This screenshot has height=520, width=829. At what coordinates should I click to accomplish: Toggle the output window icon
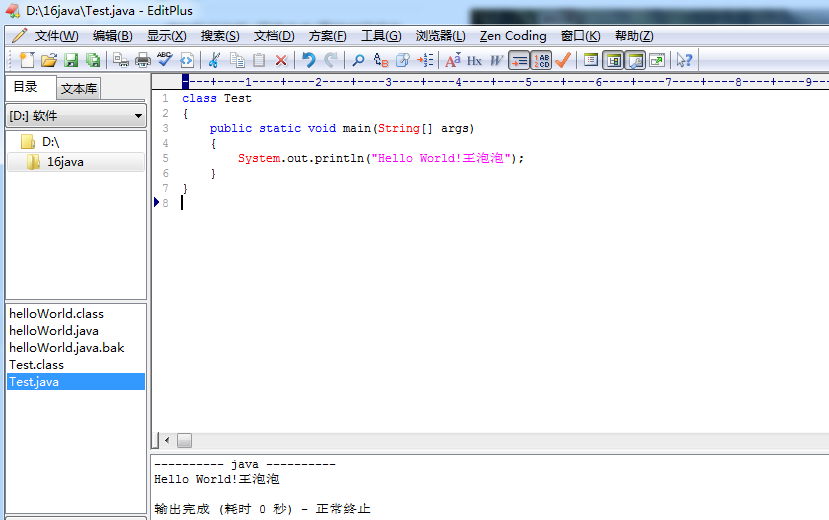(x=635, y=60)
